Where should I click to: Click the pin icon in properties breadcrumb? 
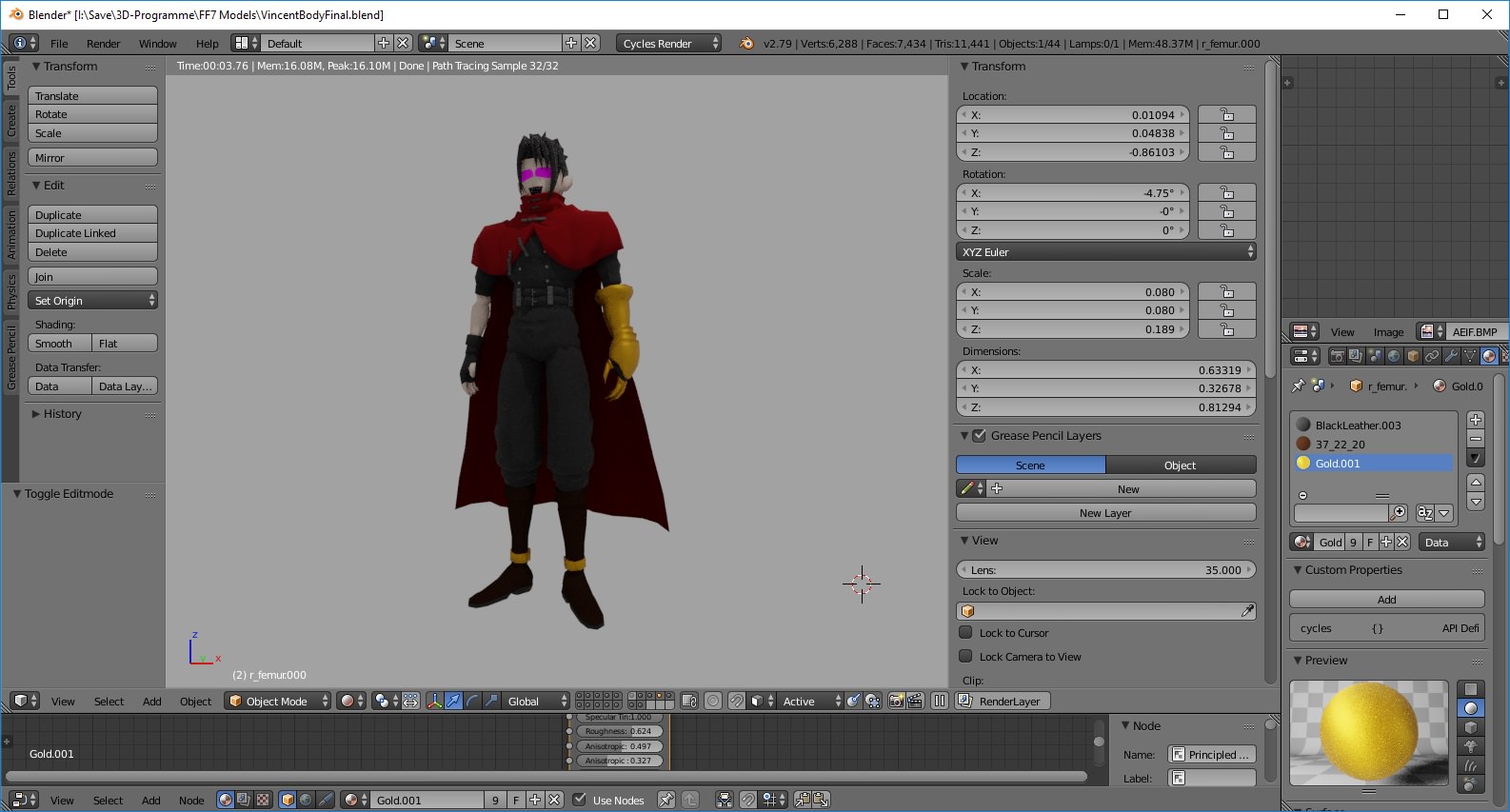click(x=1298, y=386)
